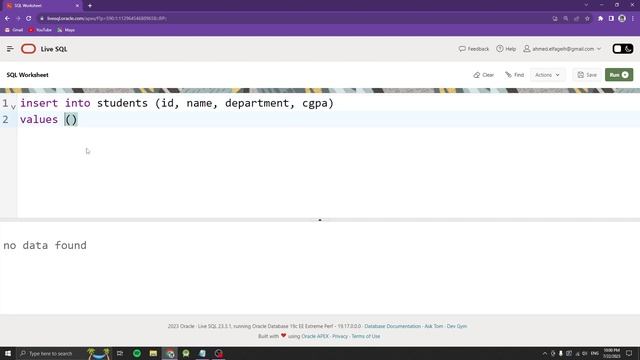Click the ENG language indicator
The image size is (640, 360).
[594, 353]
